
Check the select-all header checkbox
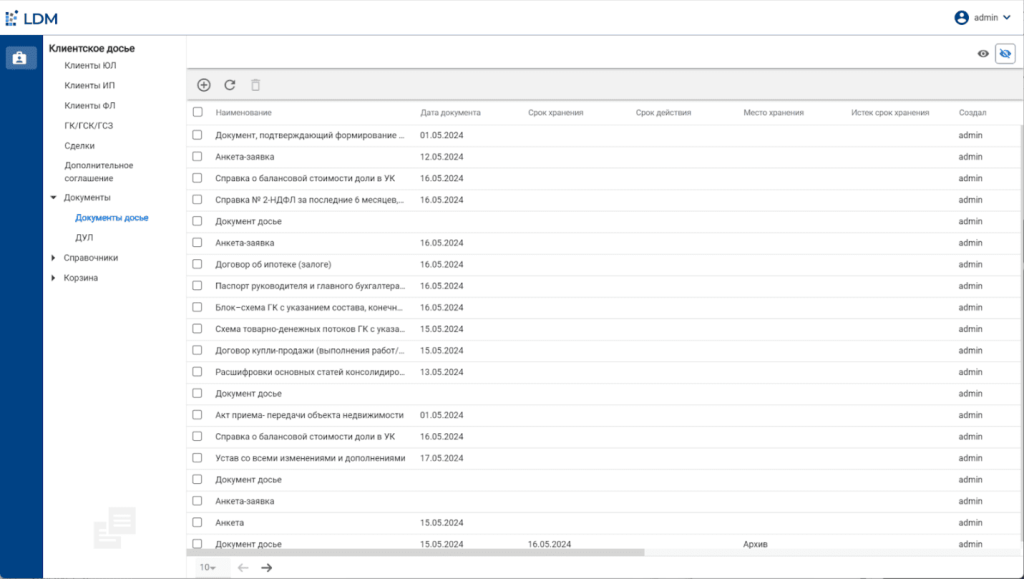coord(198,113)
